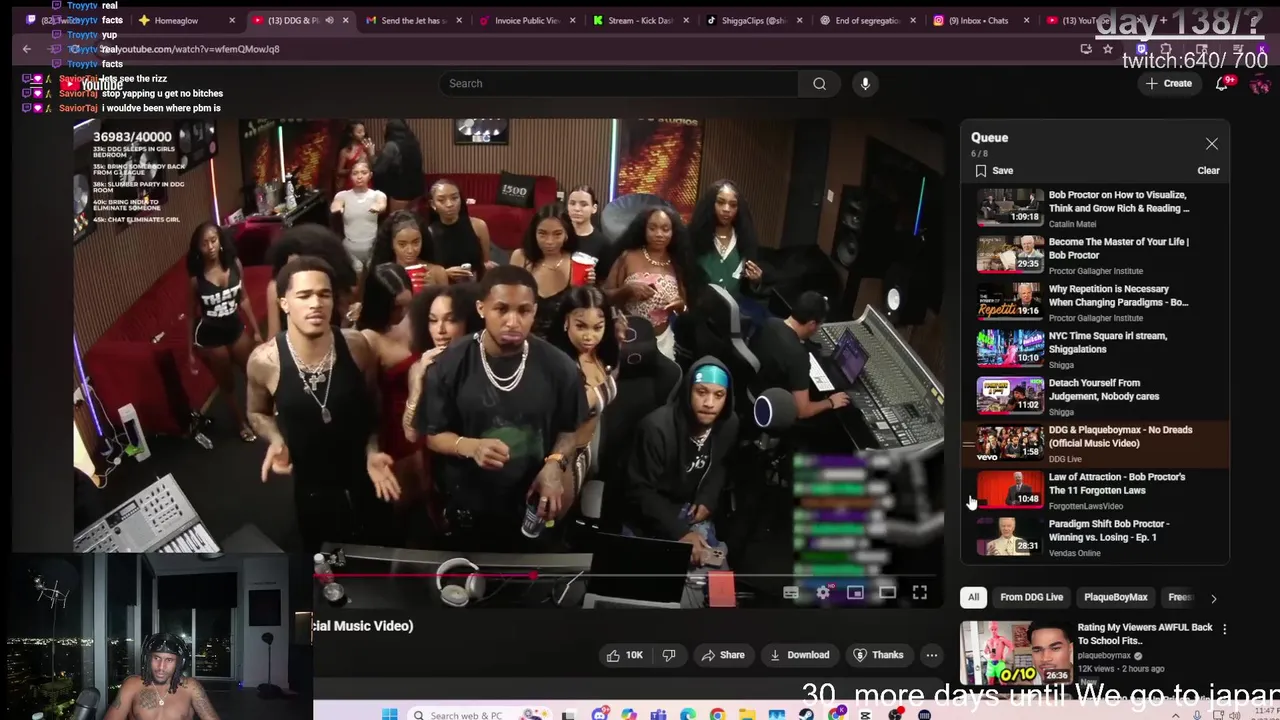This screenshot has width=1280, height=720.
Task: Switch the player to miniplayer
Action: click(x=855, y=593)
